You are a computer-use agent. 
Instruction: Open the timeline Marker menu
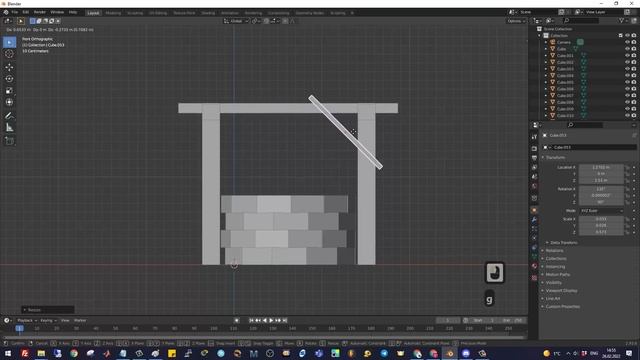pos(80,320)
